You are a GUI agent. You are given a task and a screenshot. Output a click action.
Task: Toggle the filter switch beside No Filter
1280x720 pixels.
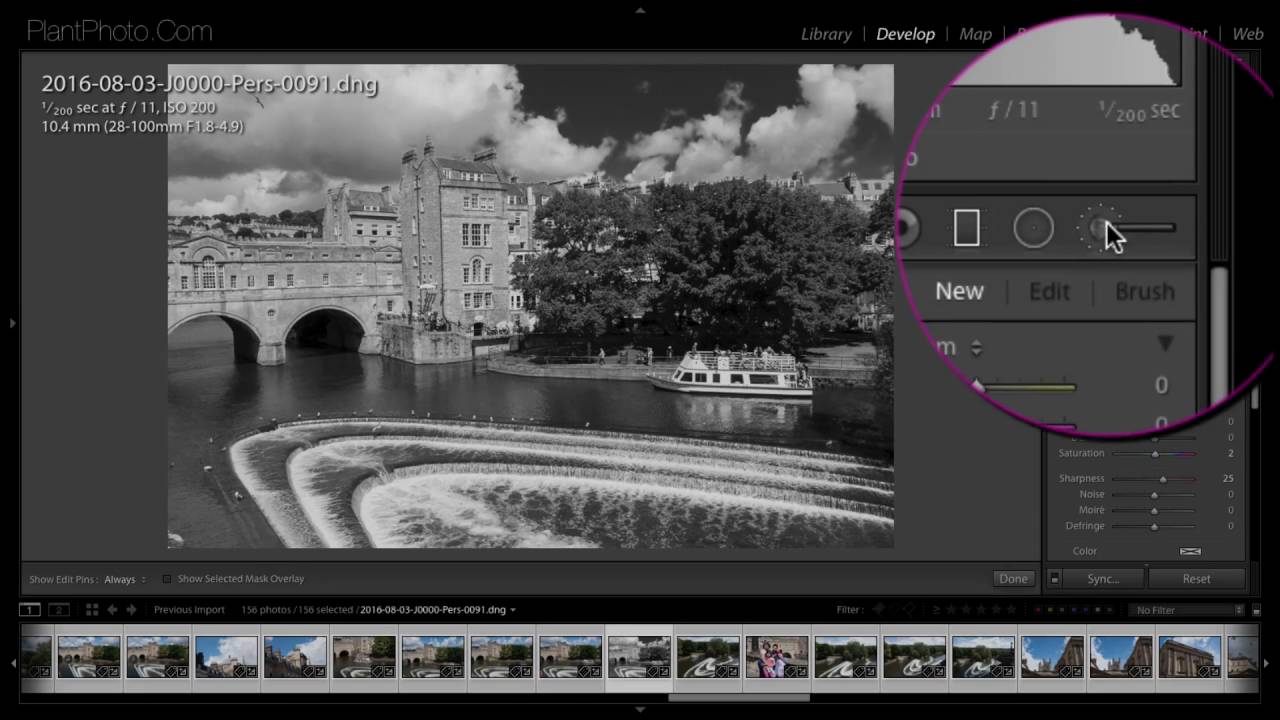pyautogui.click(x=1256, y=610)
